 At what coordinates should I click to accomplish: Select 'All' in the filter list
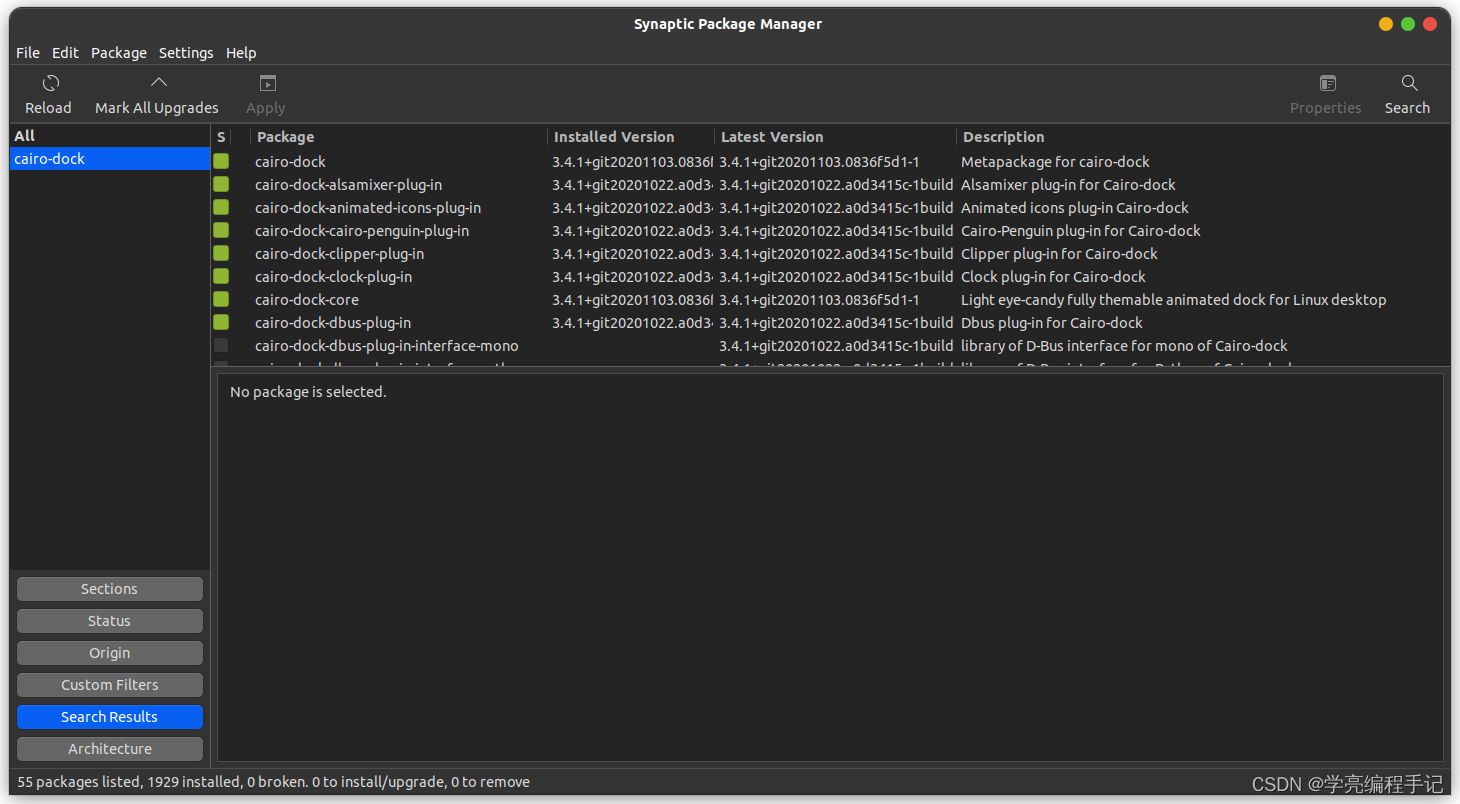pos(110,136)
